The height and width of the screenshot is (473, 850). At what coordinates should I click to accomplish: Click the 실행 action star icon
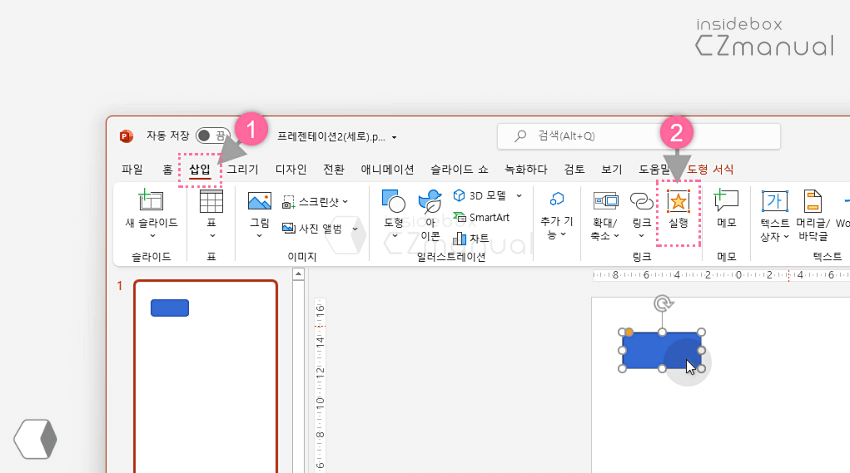[x=678, y=202]
